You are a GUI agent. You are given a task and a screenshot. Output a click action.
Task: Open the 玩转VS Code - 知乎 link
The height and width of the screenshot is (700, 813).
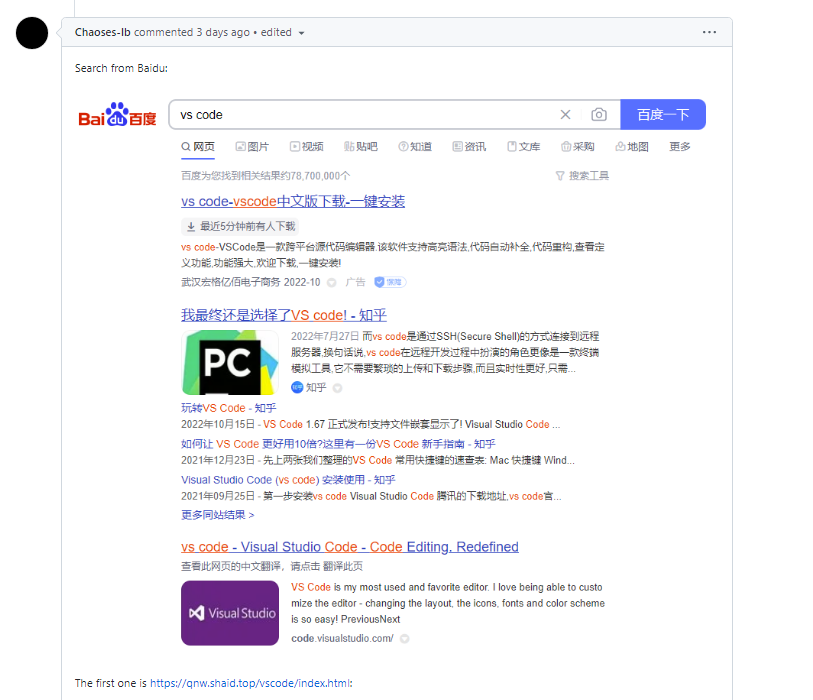(x=229, y=408)
